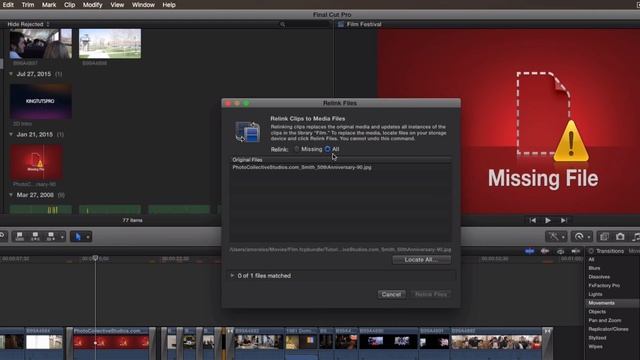The width and height of the screenshot is (640, 360).
Task: Open the View menu
Action: [117, 5]
